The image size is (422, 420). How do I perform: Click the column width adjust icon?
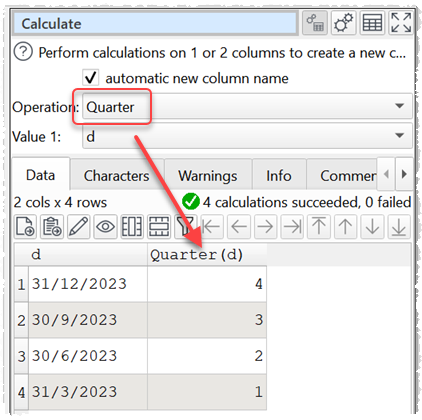(132, 227)
